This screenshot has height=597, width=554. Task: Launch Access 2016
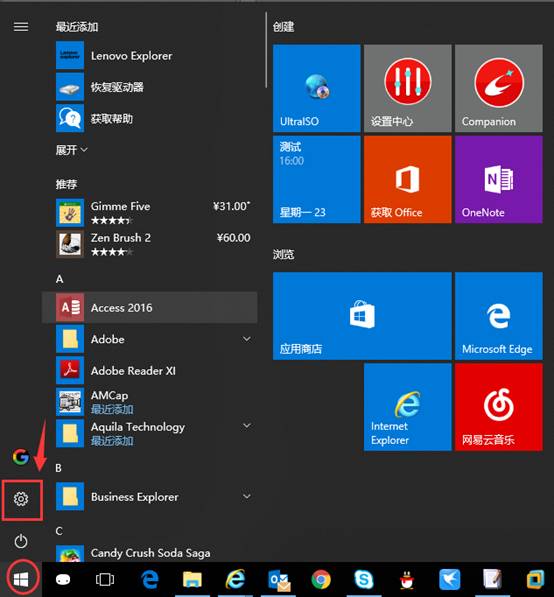[x=149, y=307]
